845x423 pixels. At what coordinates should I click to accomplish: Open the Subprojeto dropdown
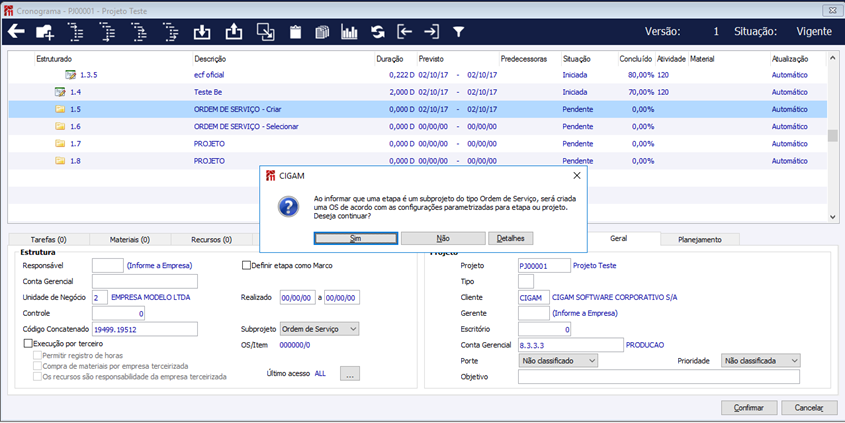pyautogui.click(x=318, y=328)
